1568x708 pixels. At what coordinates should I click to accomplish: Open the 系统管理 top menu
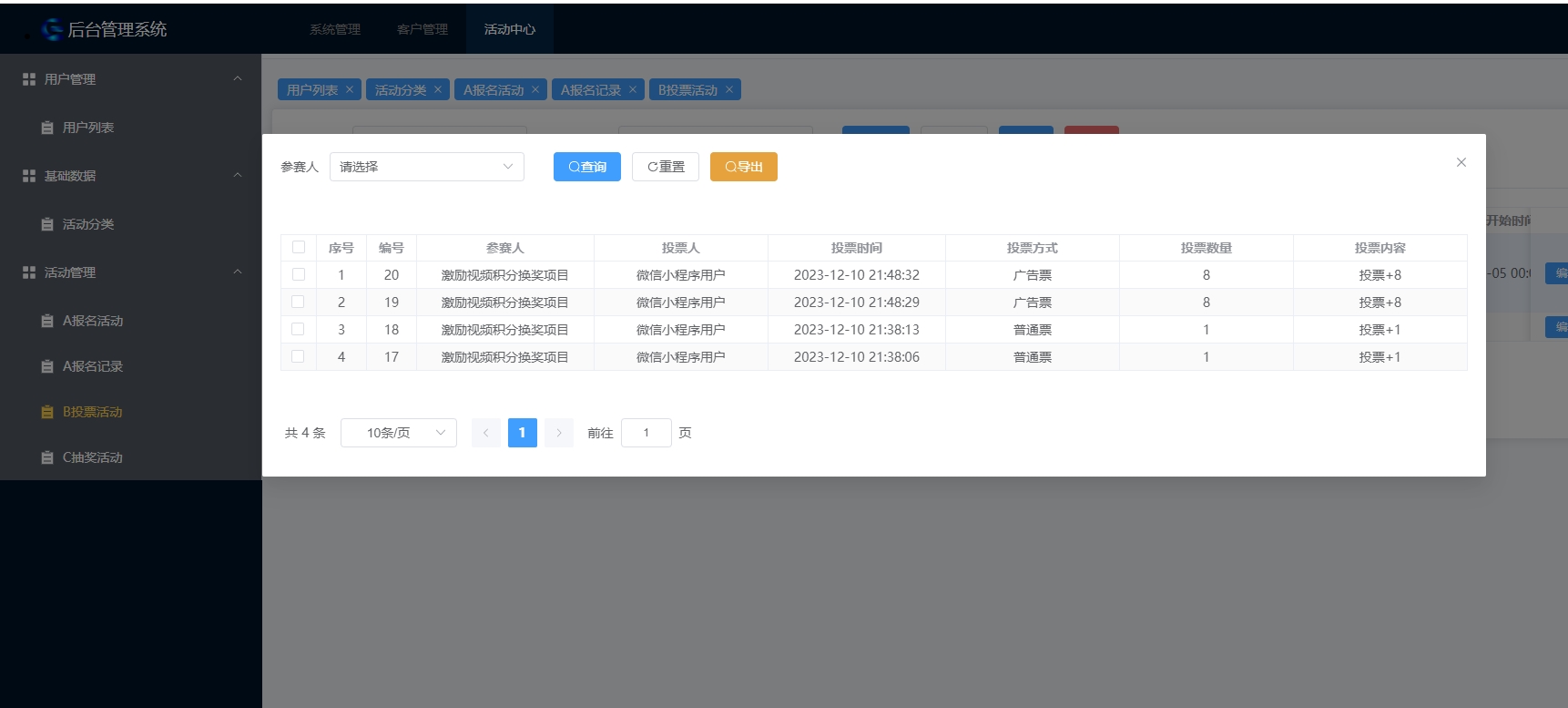tap(335, 29)
